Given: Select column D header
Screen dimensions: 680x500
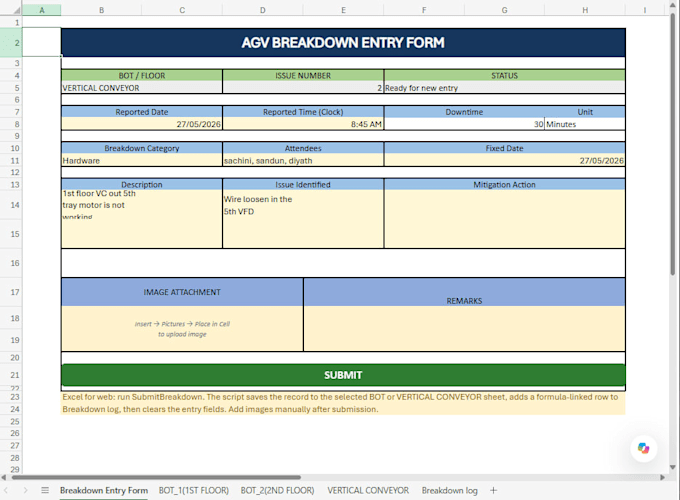Looking at the screenshot, I should (x=262, y=10).
